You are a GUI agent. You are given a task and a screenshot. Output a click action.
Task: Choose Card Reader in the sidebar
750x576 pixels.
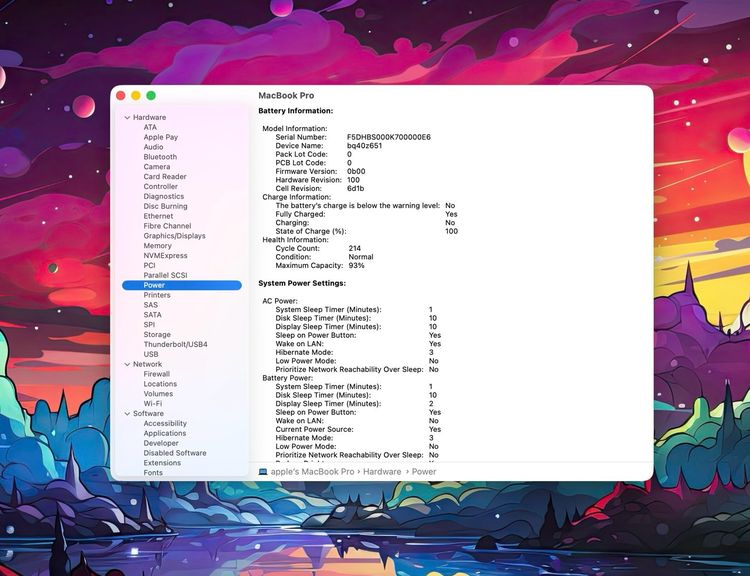pos(165,177)
